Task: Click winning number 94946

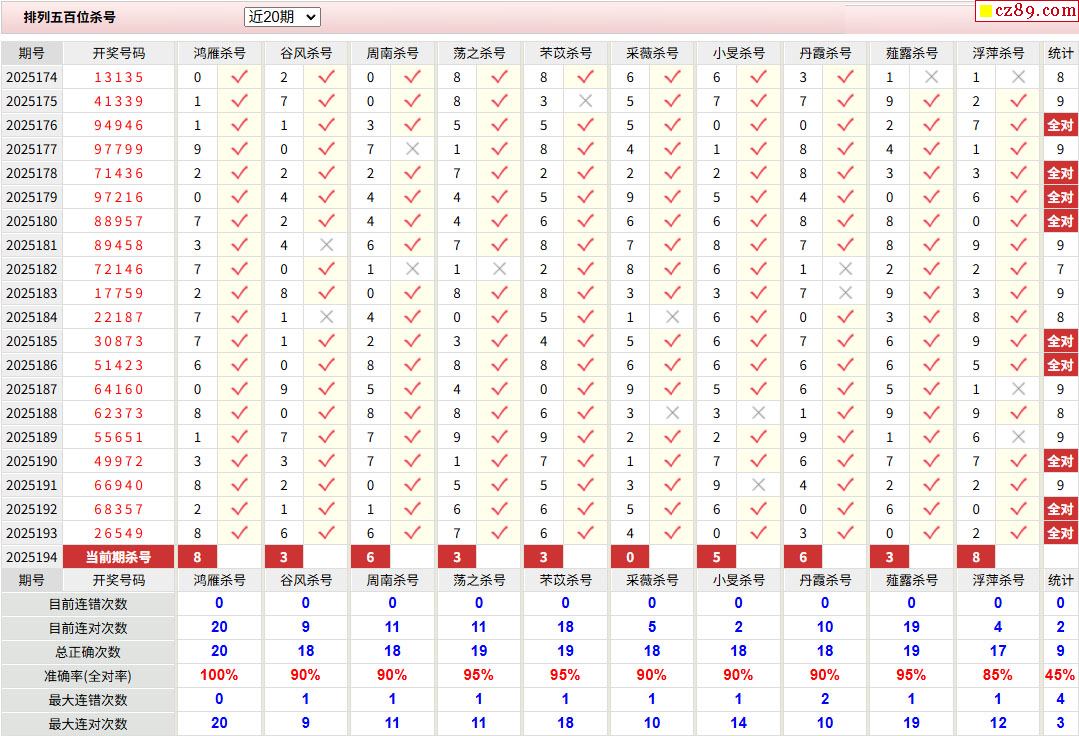Action: (x=119, y=125)
